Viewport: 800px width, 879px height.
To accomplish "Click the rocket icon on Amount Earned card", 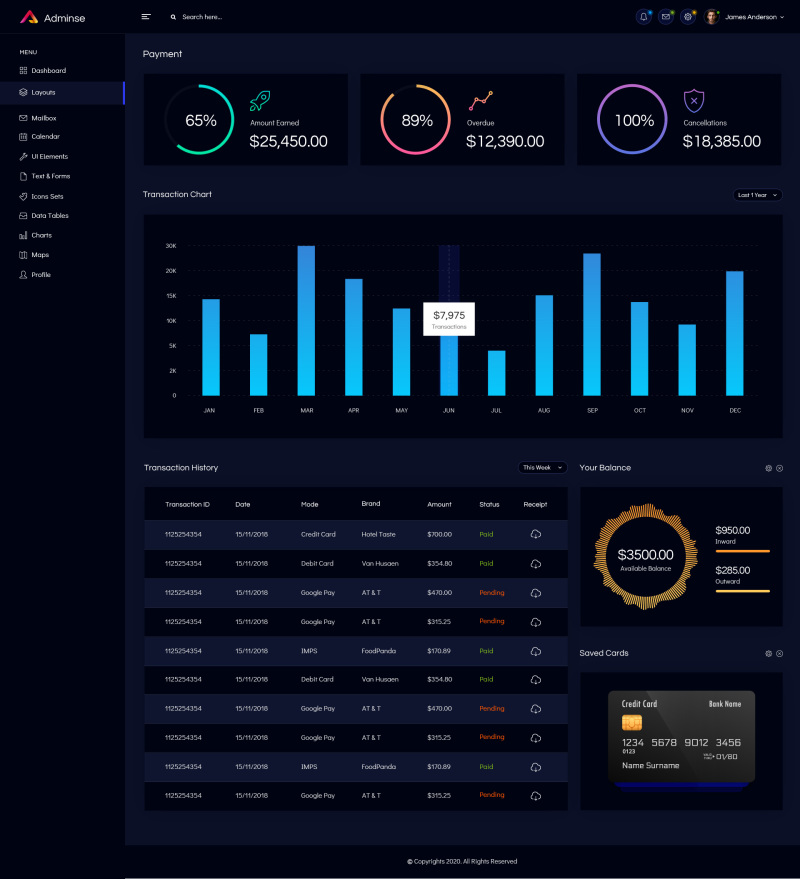I will 259,102.
